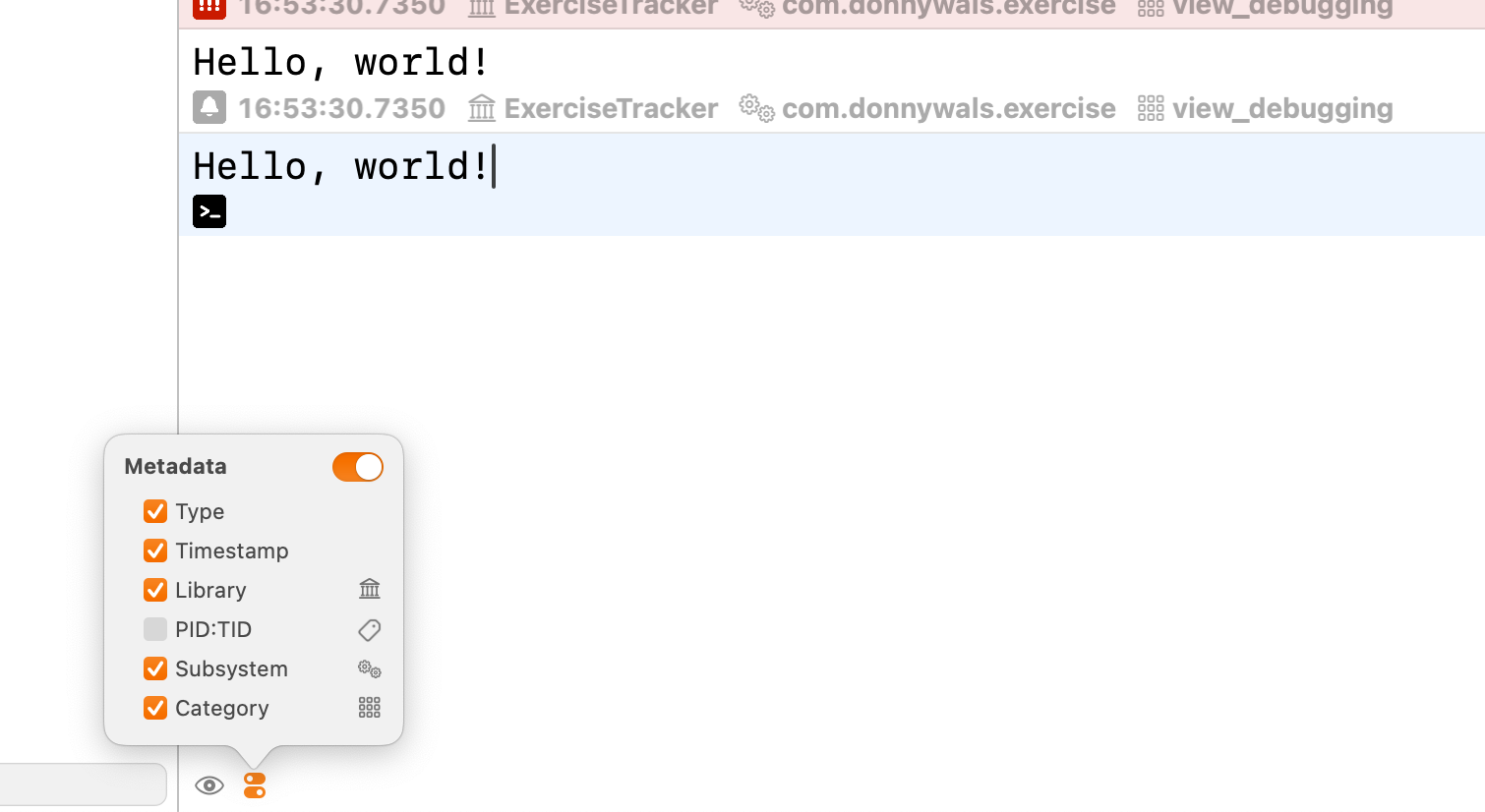Click ExerciseTracker library label in bell row

click(611, 108)
